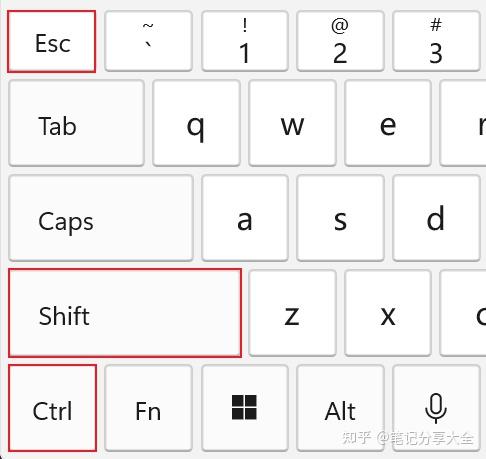Tap the letter q key

point(196,123)
